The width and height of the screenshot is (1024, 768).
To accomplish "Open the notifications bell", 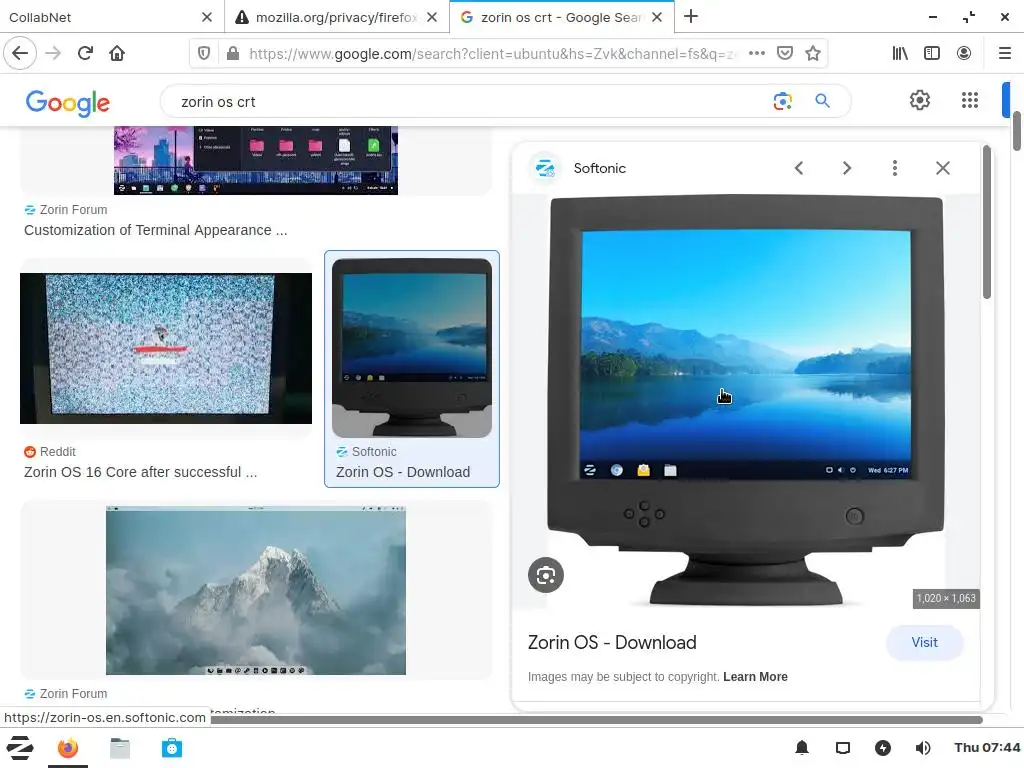I will (802, 748).
